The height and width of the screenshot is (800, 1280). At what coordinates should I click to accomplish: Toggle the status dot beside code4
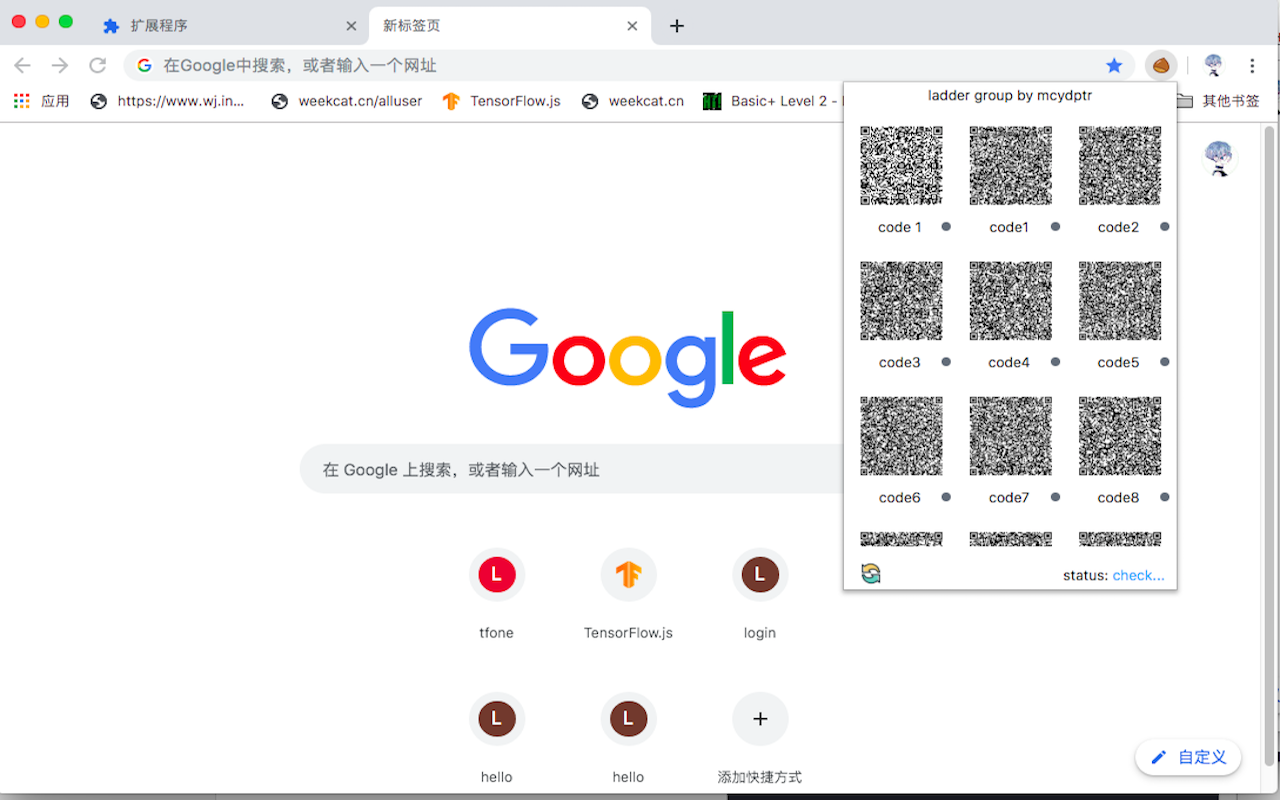(1055, 362)
